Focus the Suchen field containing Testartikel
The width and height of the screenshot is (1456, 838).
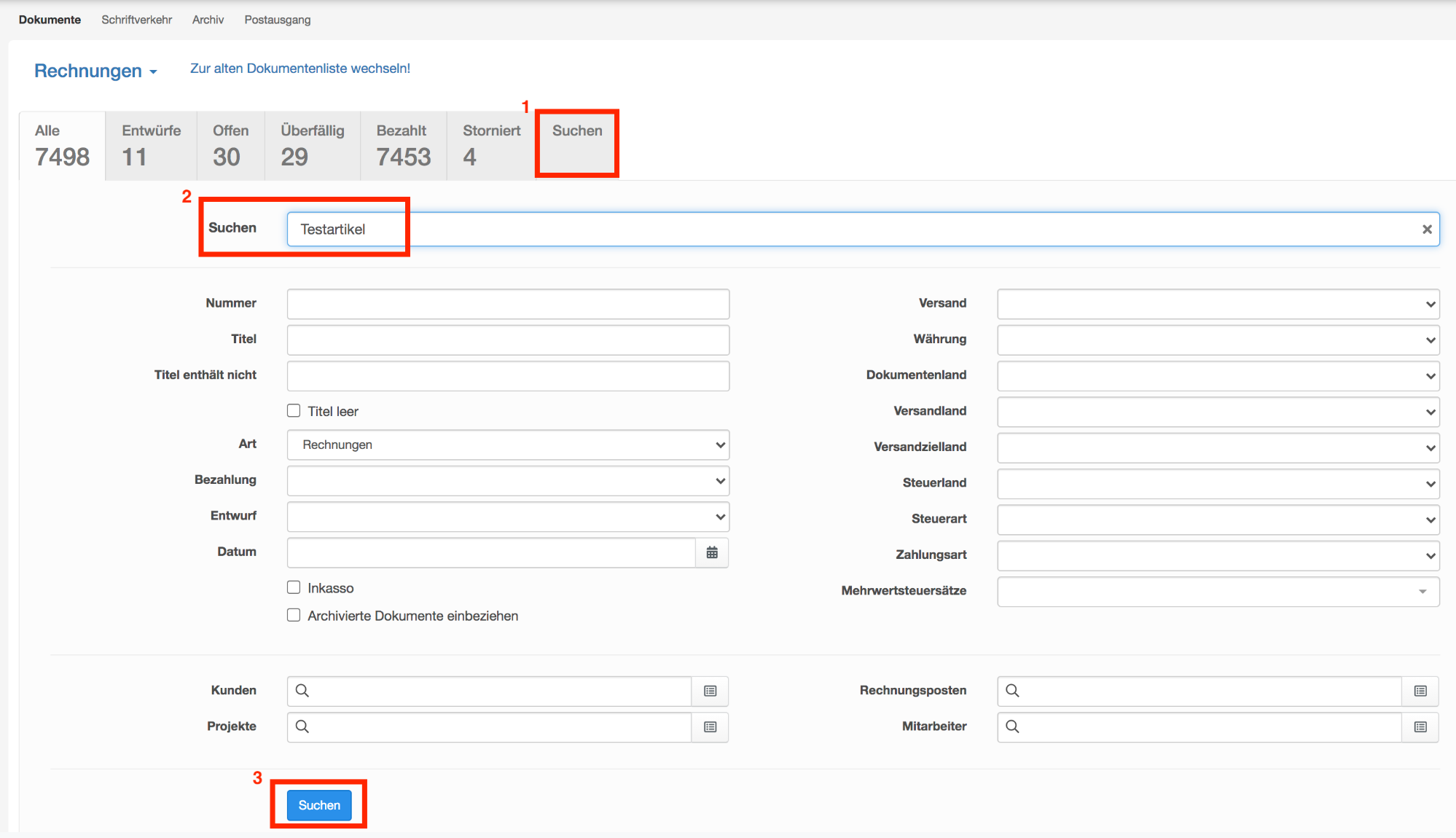coord(864,230)
